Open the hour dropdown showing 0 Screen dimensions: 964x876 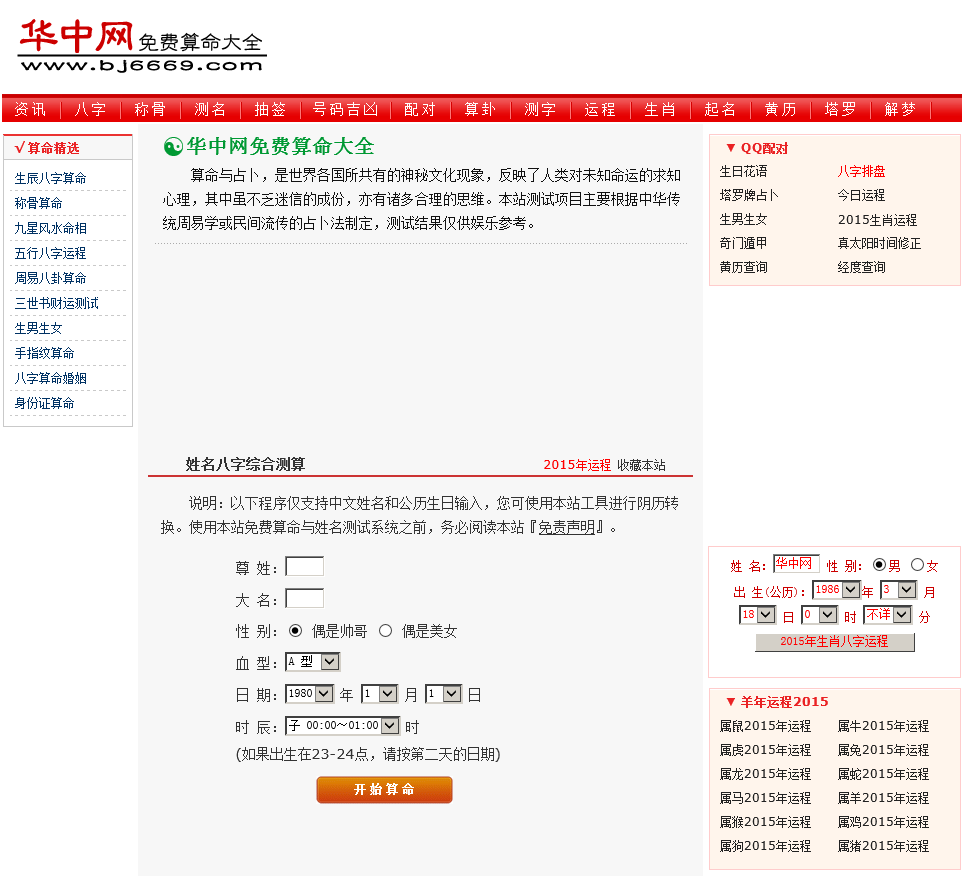point(820,615)
